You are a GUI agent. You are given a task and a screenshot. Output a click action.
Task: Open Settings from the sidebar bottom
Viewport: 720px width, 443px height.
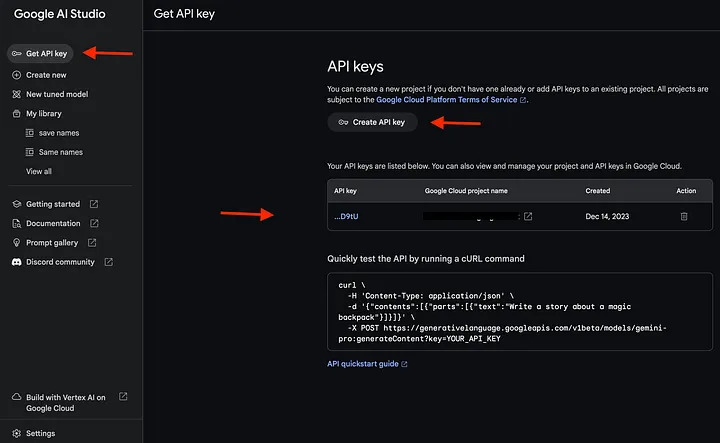click(40, 433)
